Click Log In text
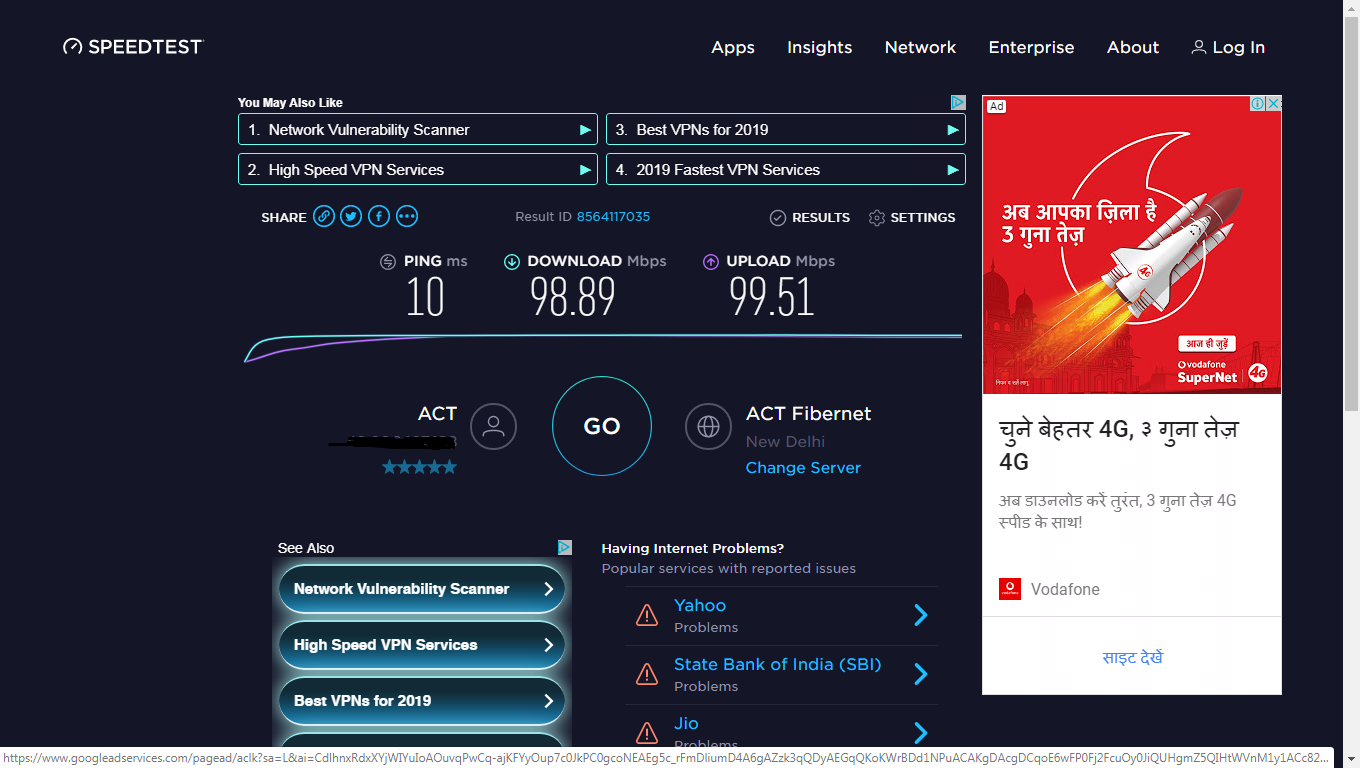The width and height of the screenshot is (1360, 768). 1239,48
